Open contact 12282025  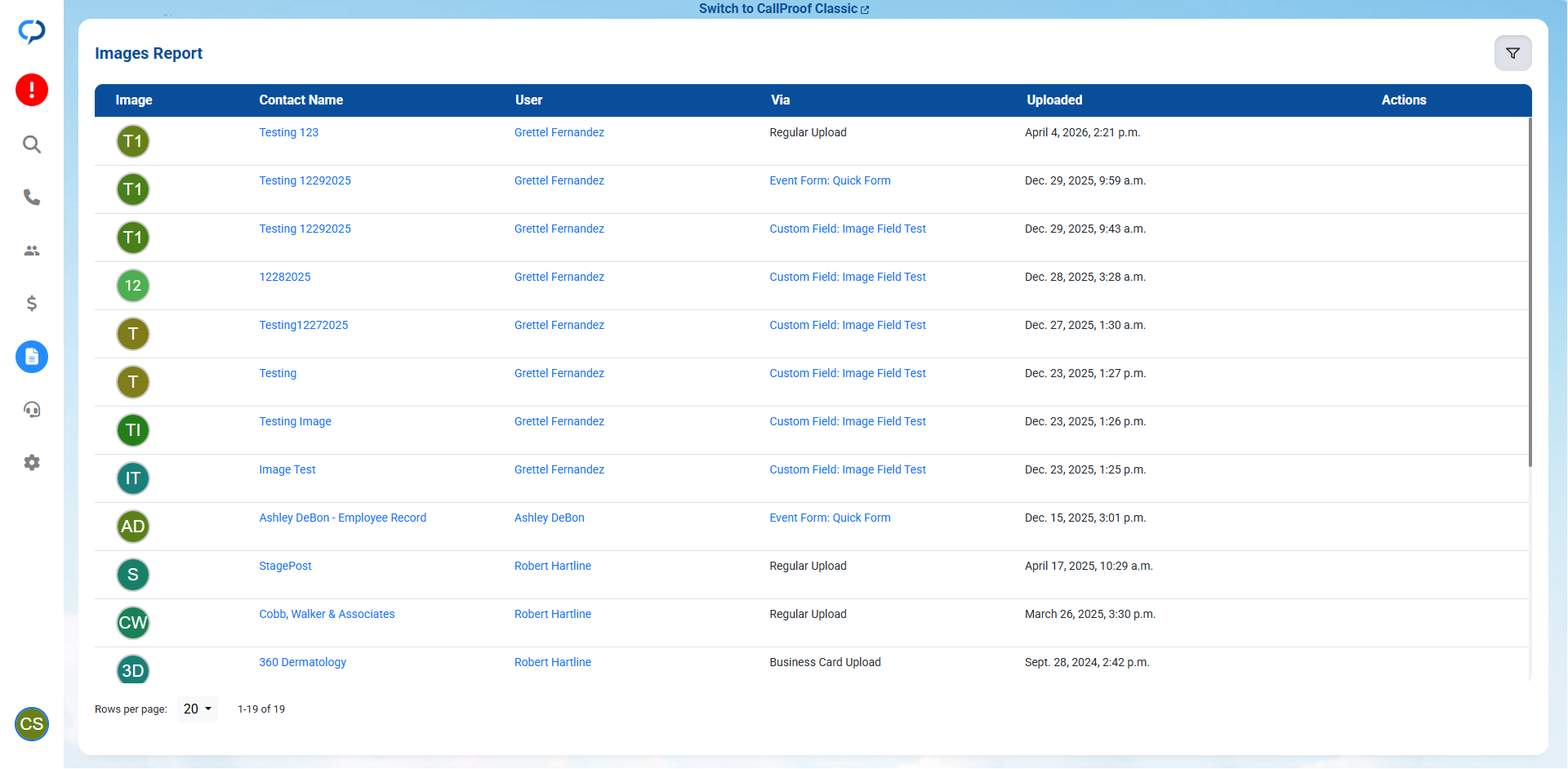[285, 277]
